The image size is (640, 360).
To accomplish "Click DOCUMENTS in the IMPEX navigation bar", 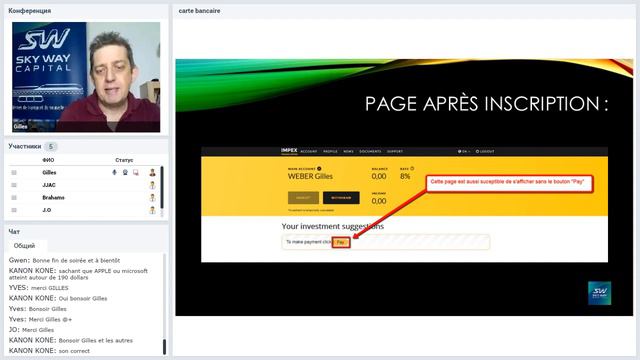I will pos(370,151).
